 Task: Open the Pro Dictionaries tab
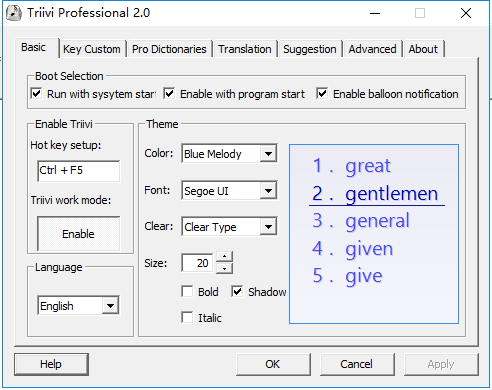click(169, 49)
